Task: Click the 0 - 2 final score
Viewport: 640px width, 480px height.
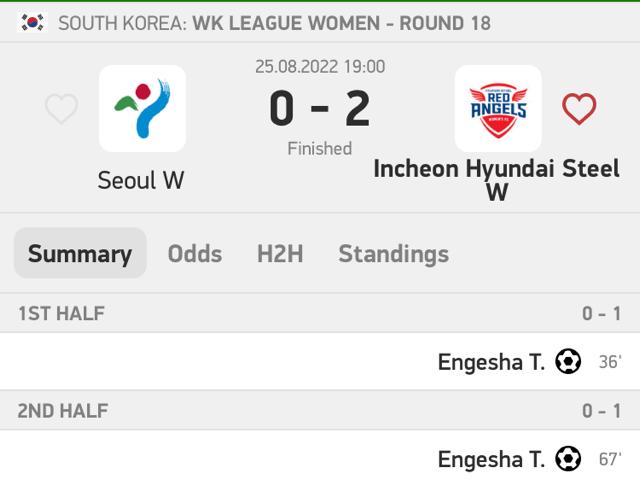Action: [320, 109]
